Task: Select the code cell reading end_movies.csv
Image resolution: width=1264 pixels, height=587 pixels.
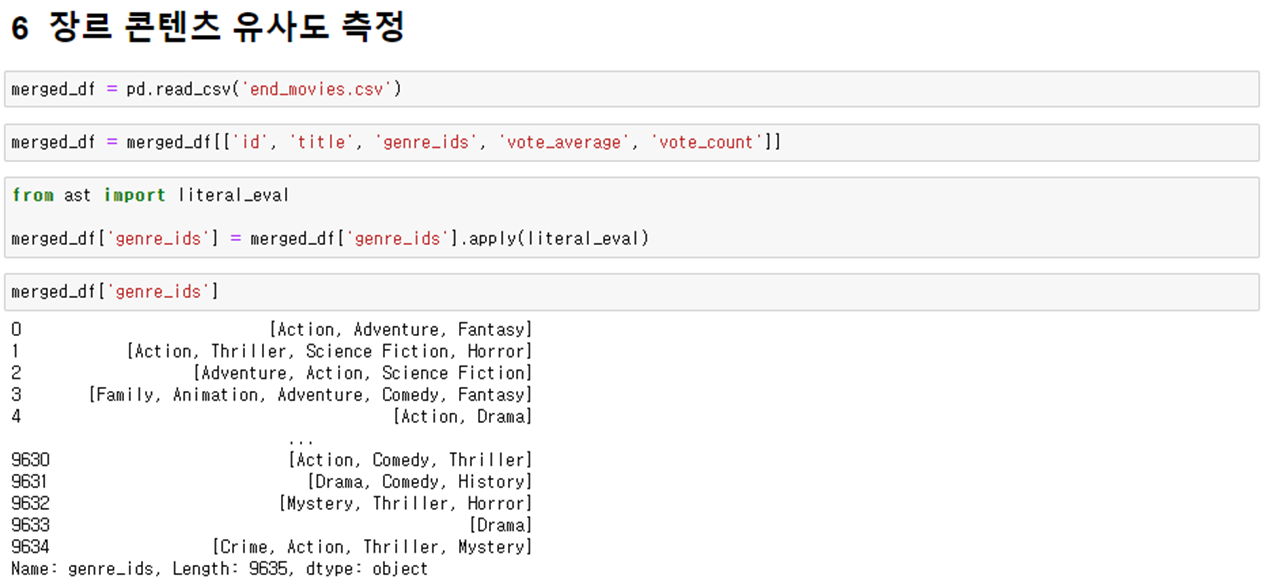Action: click(631, 89)
